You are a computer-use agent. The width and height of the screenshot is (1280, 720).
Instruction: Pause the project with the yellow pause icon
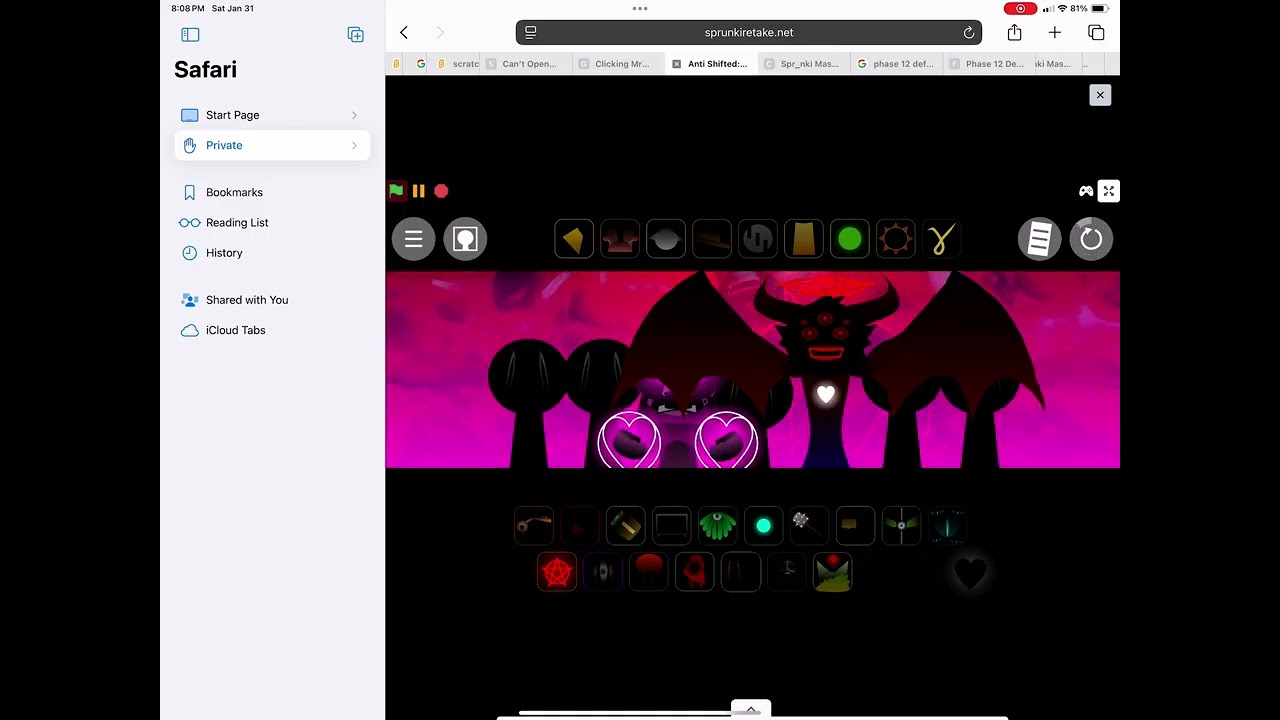(x=419, y=191)
